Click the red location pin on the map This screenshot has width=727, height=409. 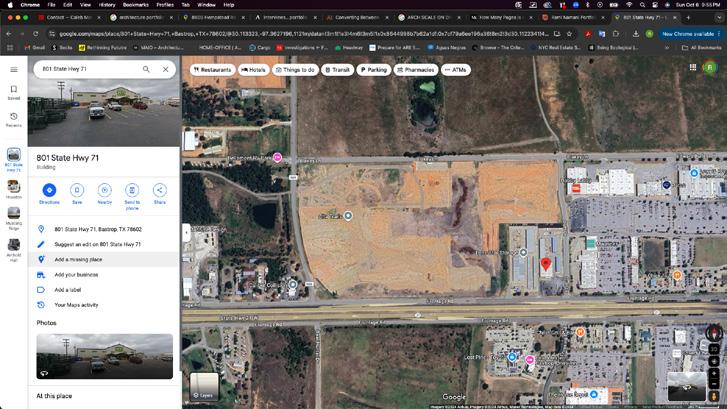(x=546, y=264)
